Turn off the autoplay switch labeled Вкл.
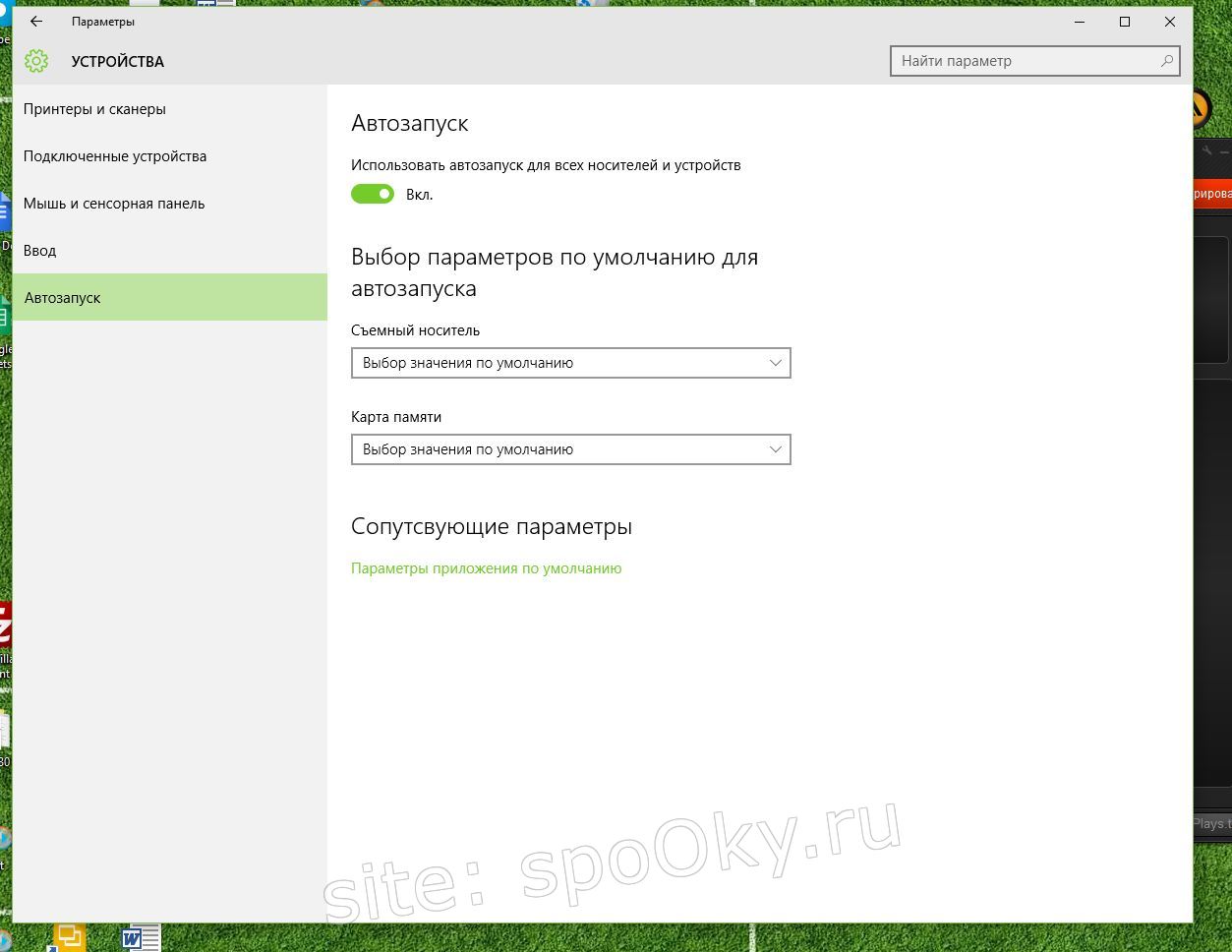Viewport: 1232px width, 952px height. pyautogui.click(x=373, y=194)
